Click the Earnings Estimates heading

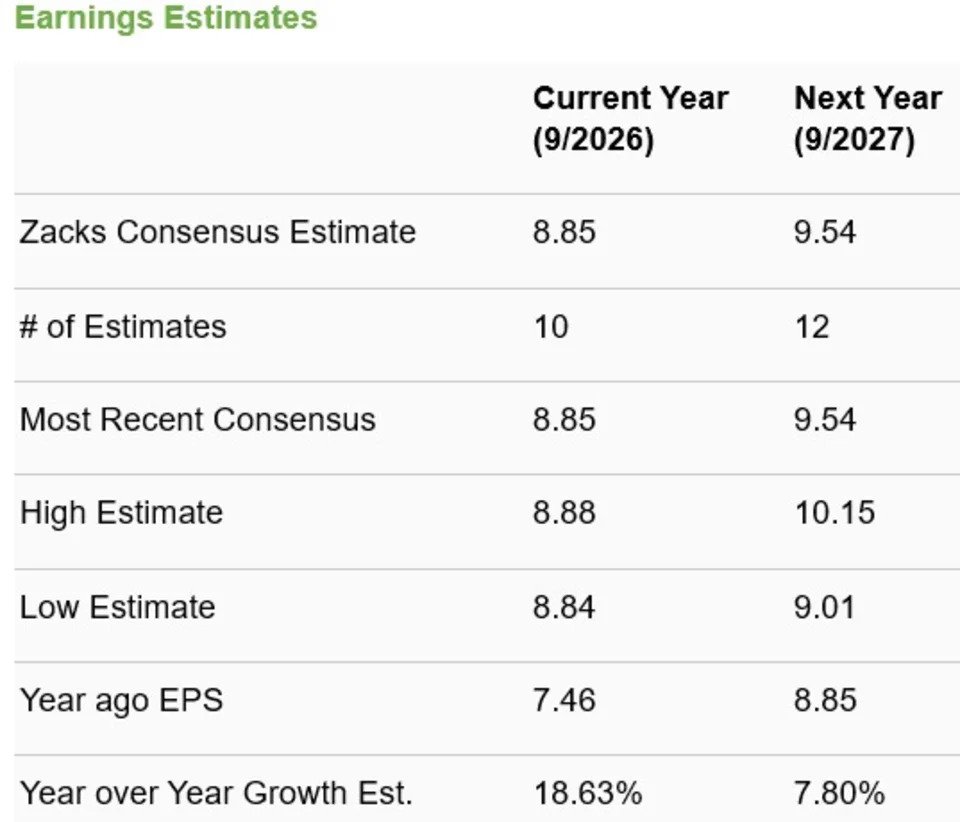[166, 18]
